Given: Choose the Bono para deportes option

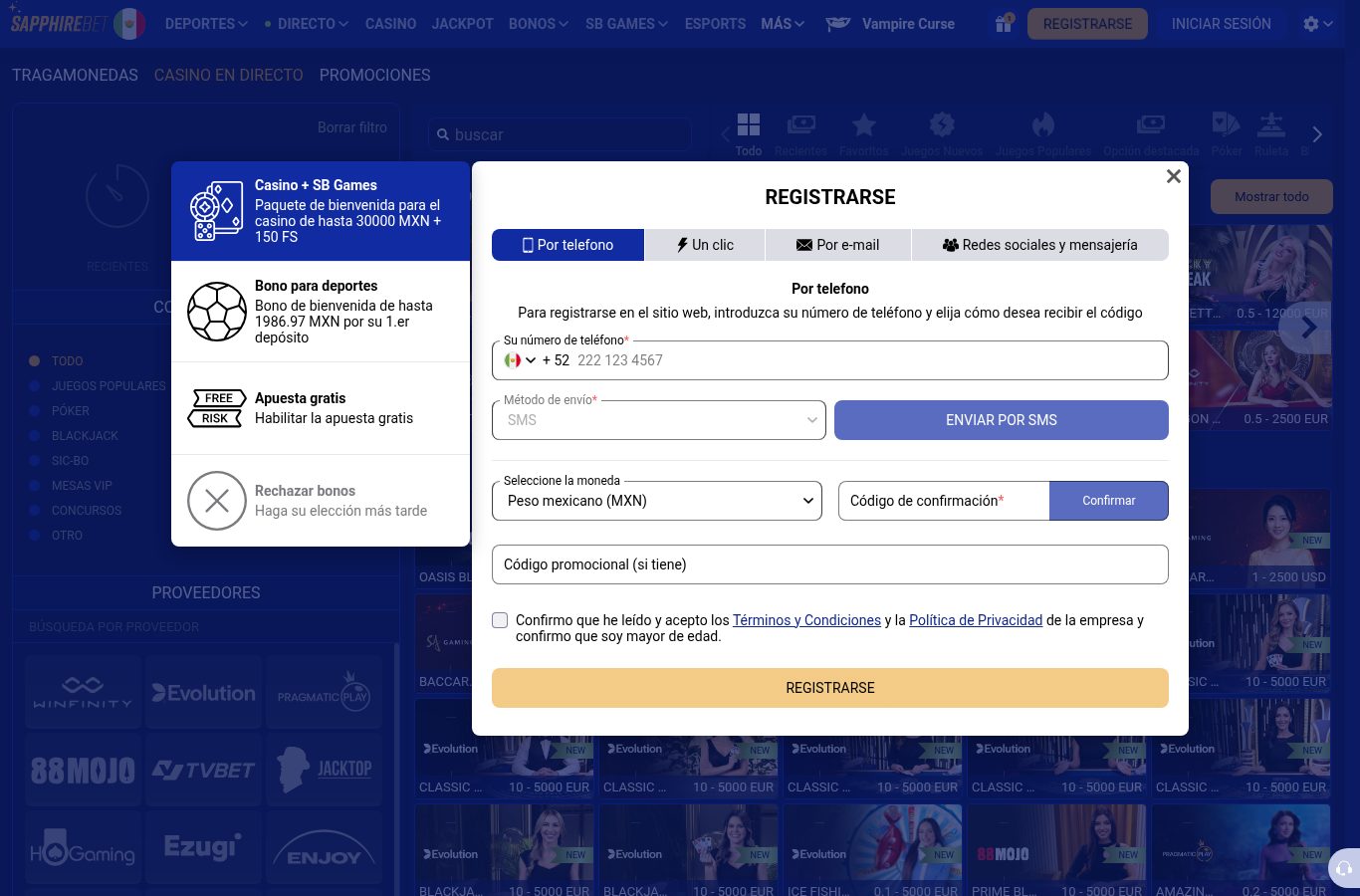Looking at the screenshot, I should 321,312.
